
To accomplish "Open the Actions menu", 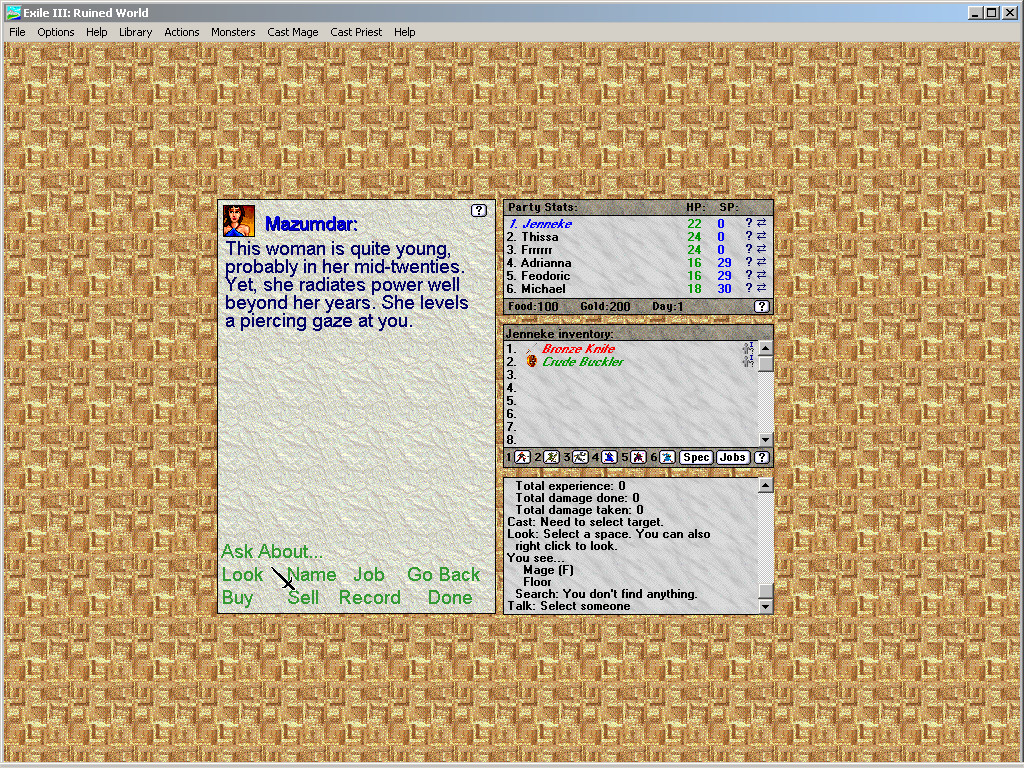I will (182, 32).
